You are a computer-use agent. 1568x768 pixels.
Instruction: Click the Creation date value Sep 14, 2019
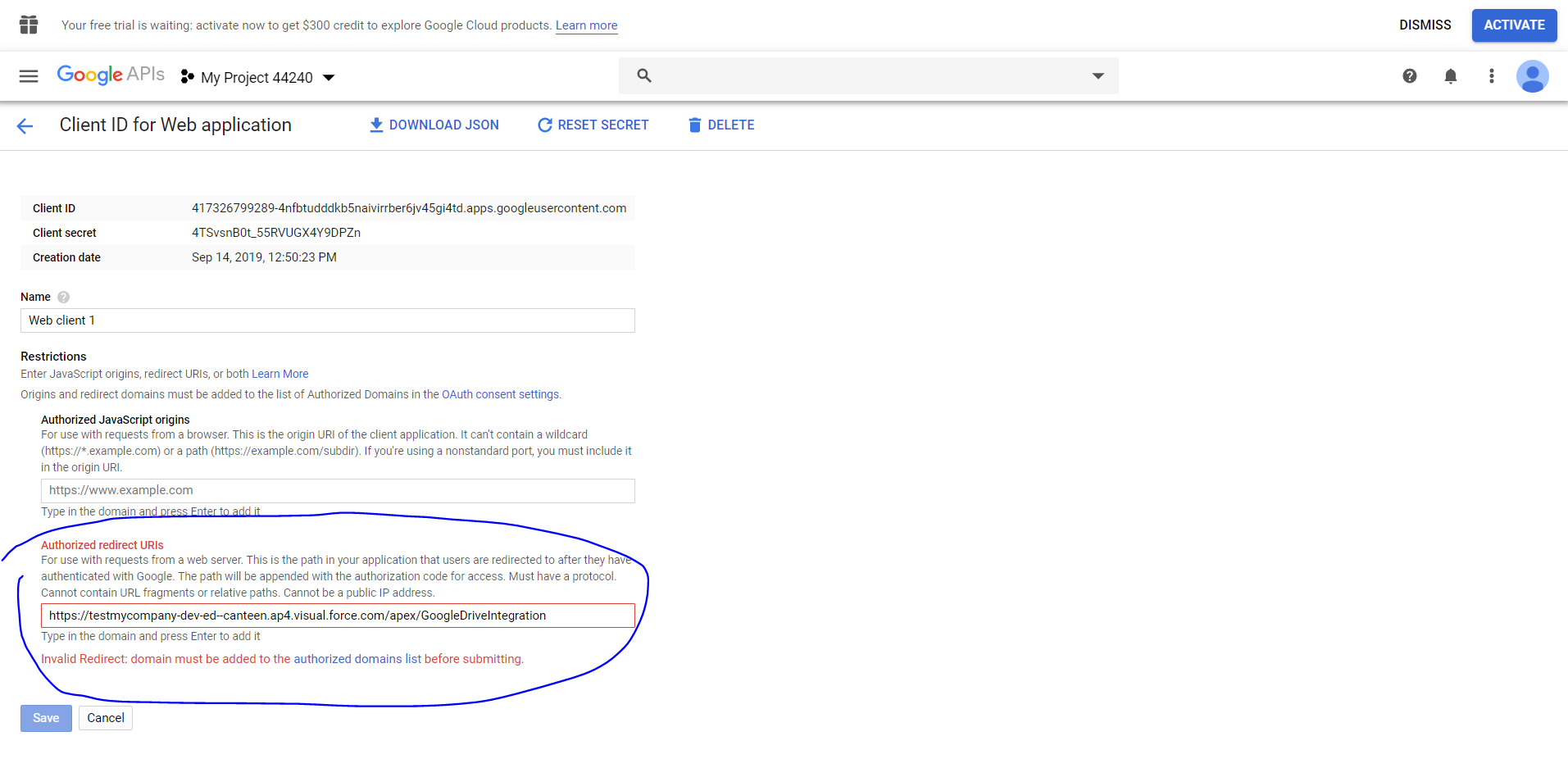pos(264,257)
